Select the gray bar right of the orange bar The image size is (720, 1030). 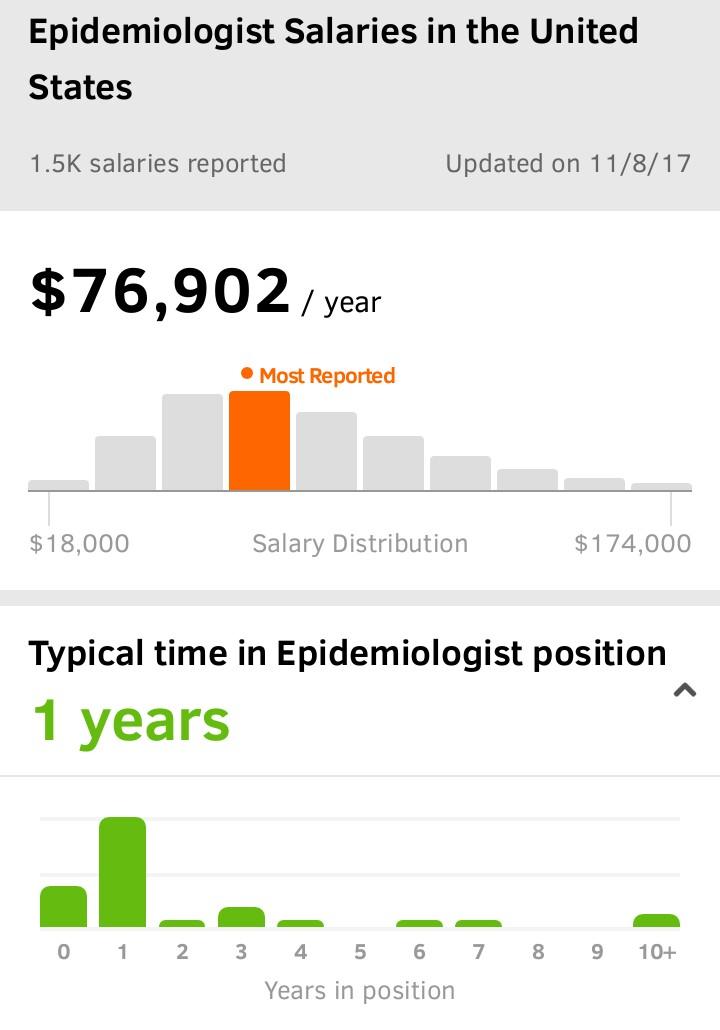coord(326,451)
